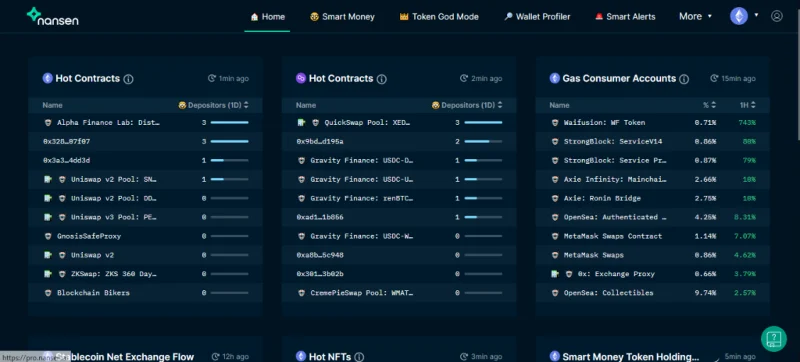Click contract icon beside QuickSwap Pool: XED…
Image resolution: width=800 pixels, height=362 pixels.
(x=301, y=122)
